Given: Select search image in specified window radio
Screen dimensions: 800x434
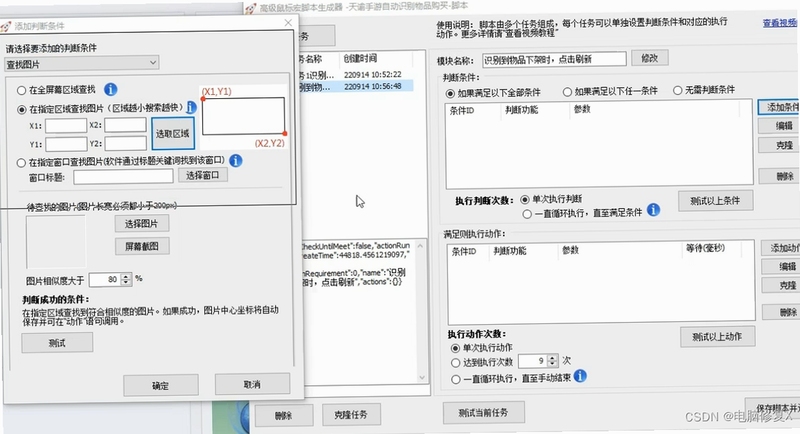Looking at the screenshot, I should (x=21, y=163).
